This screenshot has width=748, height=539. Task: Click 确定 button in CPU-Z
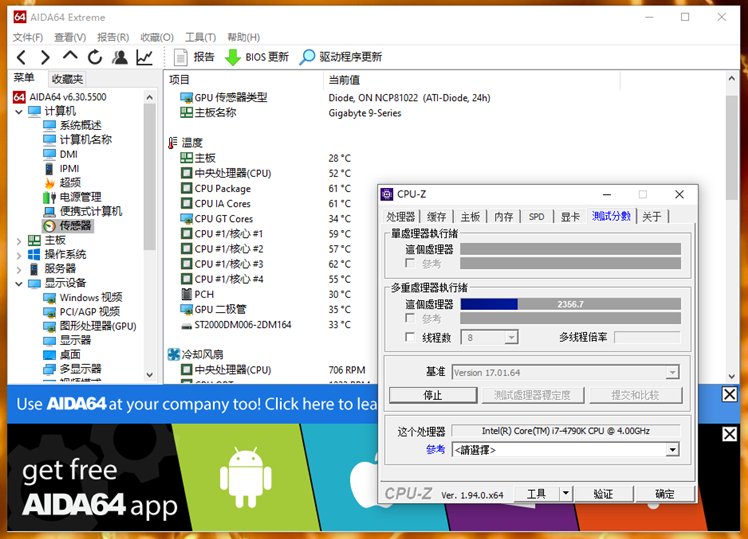click(x=665, y=494)
